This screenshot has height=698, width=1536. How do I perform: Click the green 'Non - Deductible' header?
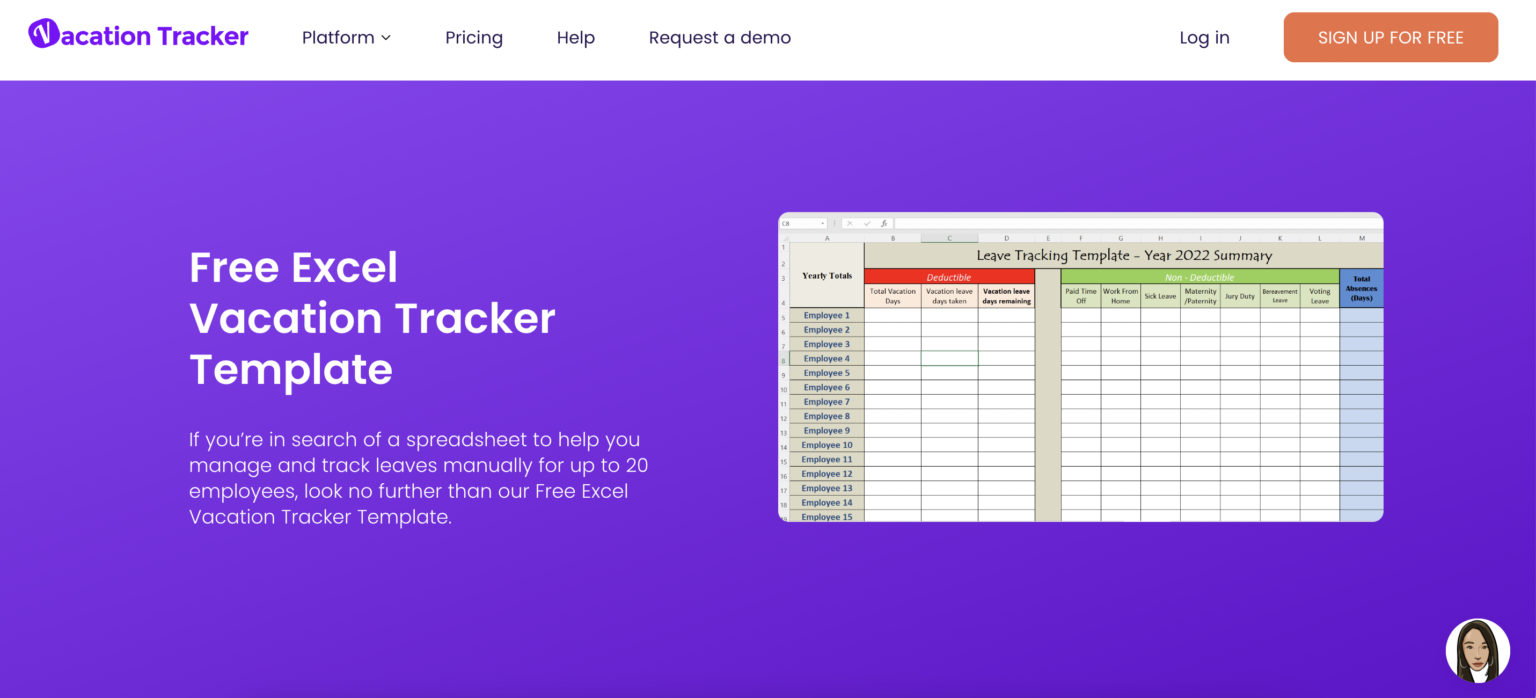coord(1200,277)
